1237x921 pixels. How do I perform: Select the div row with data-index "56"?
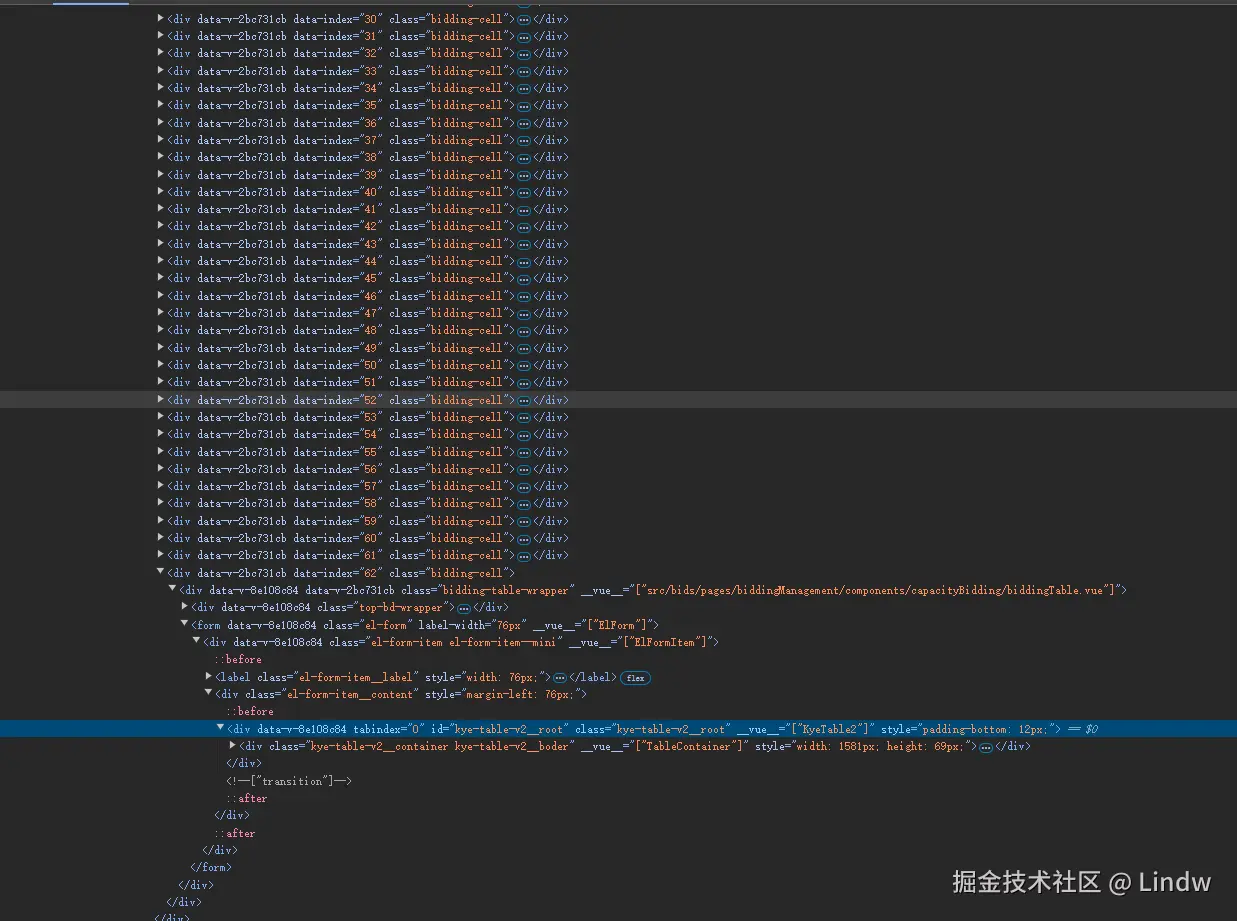[368, 469]
